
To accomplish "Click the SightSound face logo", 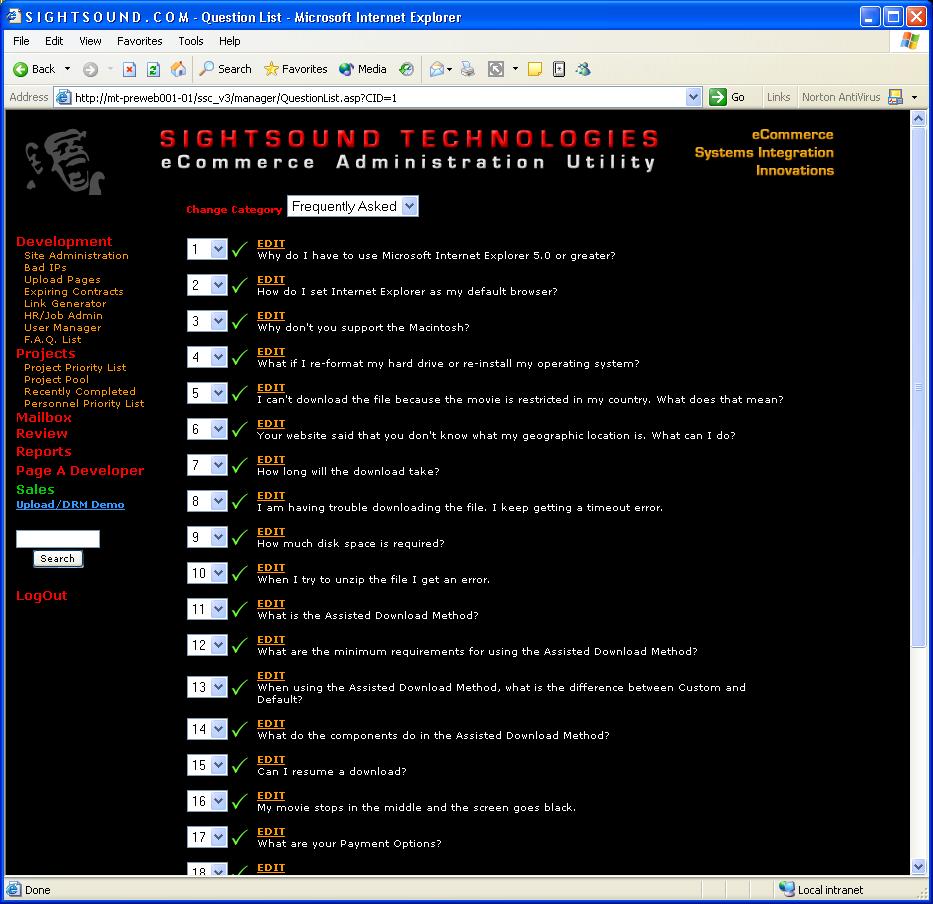I will pos(64,161).
